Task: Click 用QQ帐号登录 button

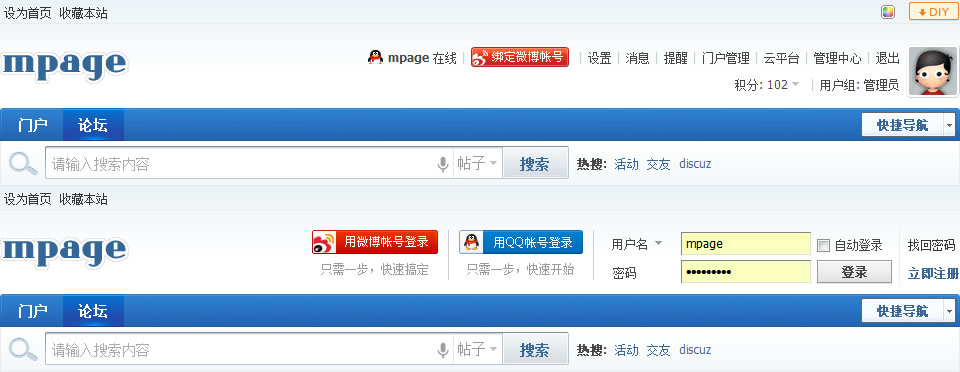Action: pos(521,242)
